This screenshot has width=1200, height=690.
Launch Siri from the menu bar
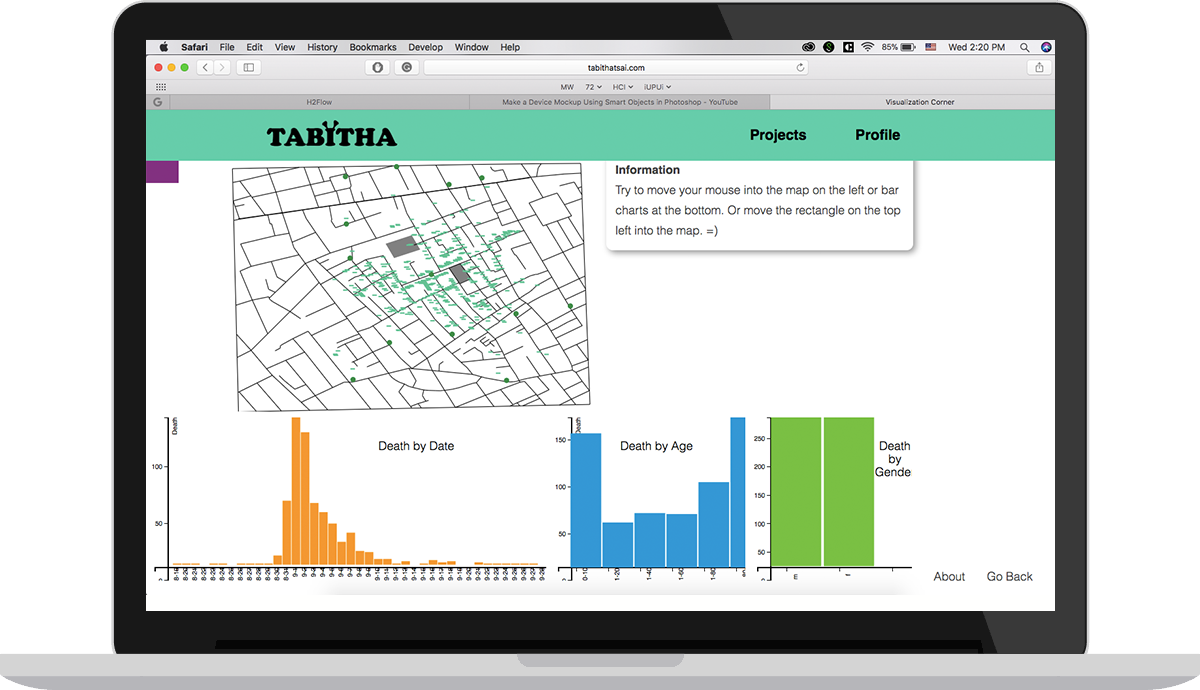point(1046,47)
